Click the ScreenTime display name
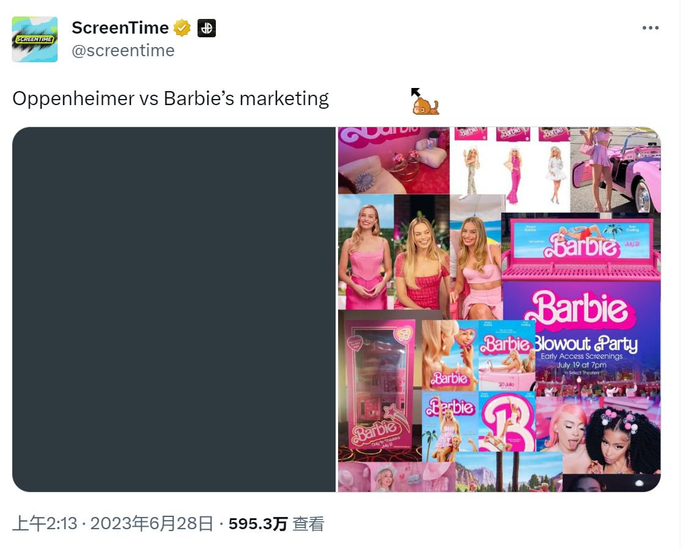700x550 pixels. point(120,28)
